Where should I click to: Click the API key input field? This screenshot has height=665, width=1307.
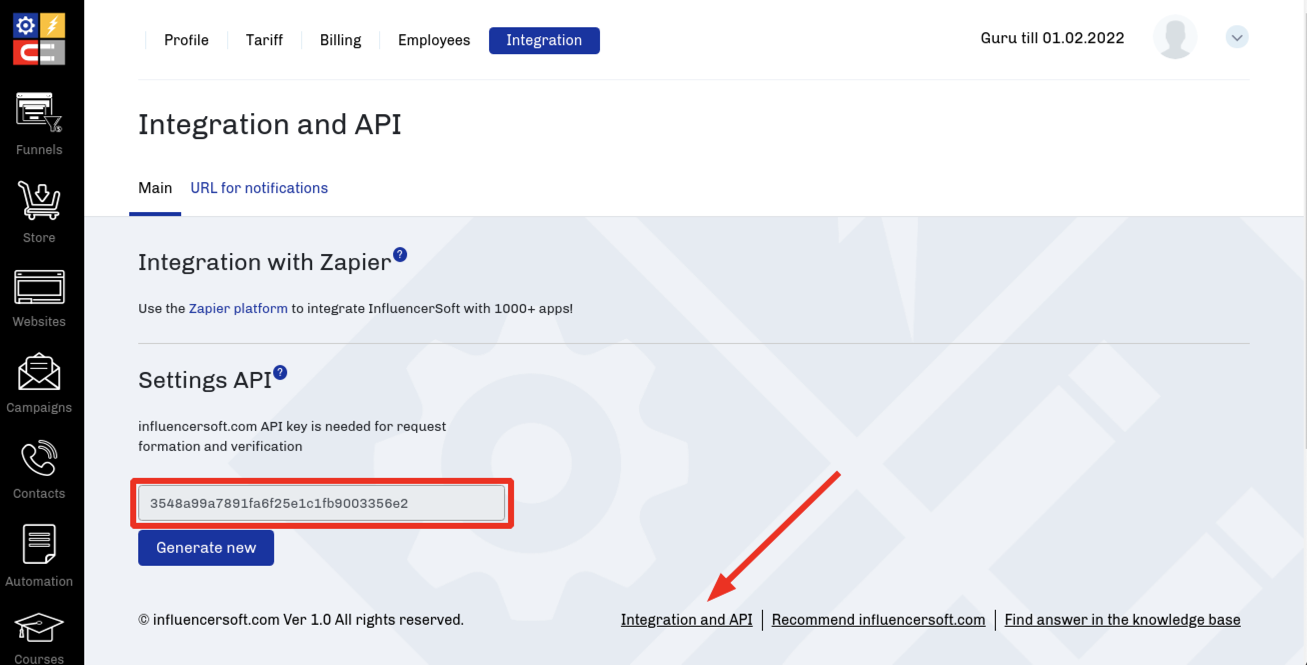coord(321,503)
